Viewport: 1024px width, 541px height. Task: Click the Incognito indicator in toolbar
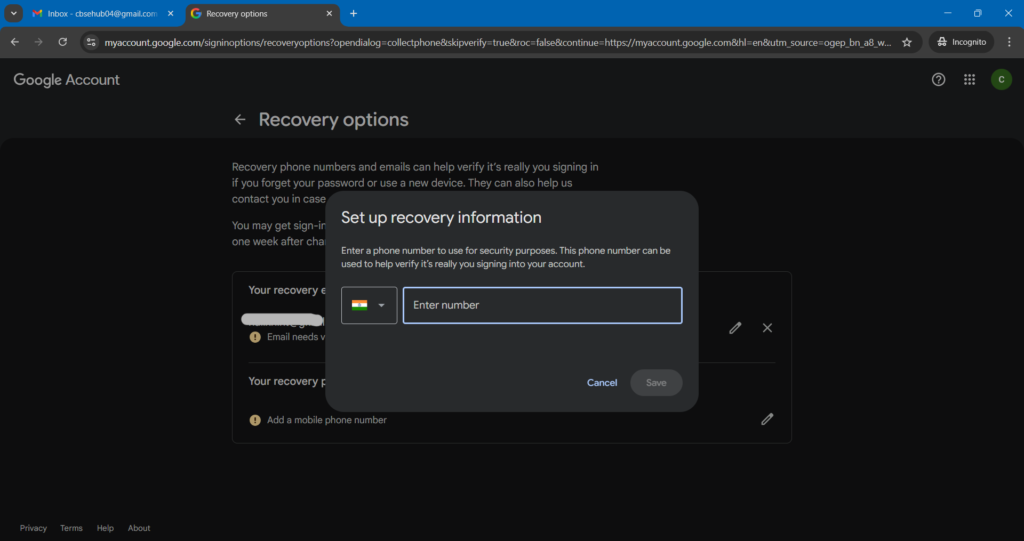961,42
